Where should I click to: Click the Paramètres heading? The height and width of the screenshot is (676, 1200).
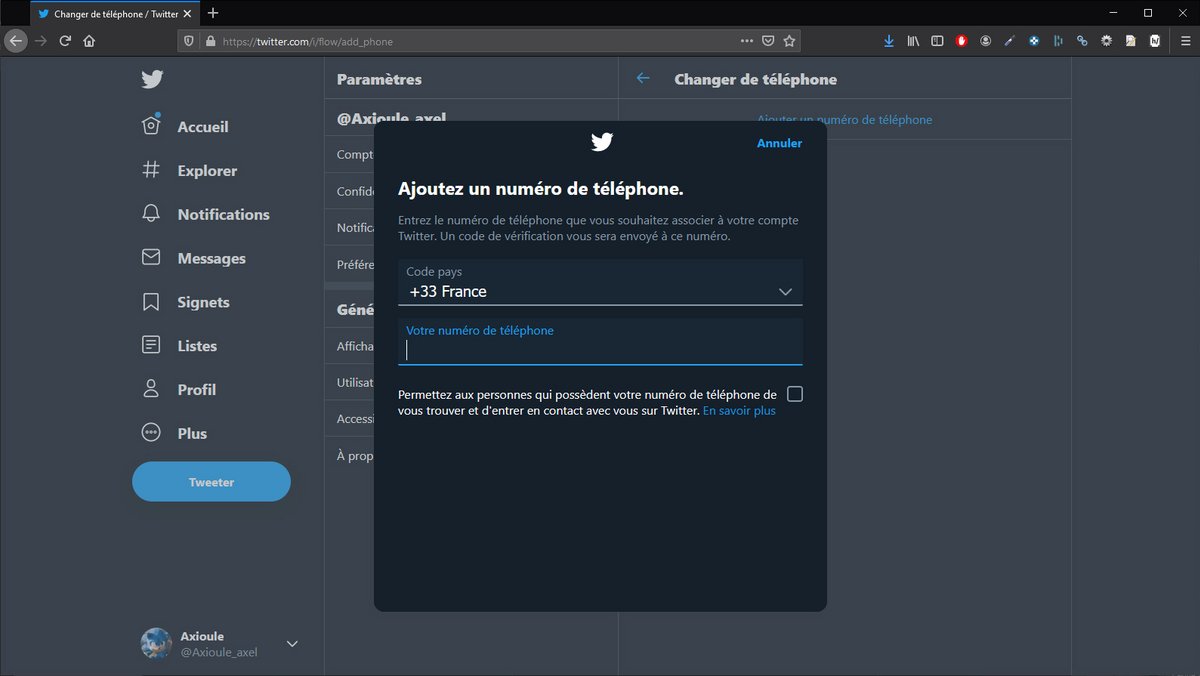[379, 79]
